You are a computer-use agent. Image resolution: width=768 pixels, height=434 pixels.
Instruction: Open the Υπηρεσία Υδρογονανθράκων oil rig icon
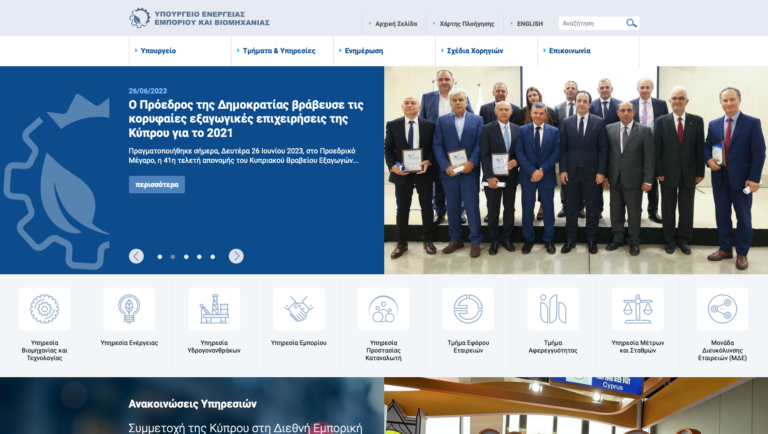pos(214,309)
